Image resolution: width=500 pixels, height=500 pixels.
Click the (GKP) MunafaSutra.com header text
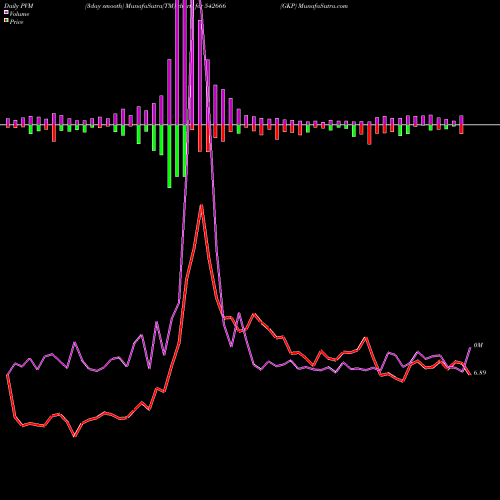point(314,6)
